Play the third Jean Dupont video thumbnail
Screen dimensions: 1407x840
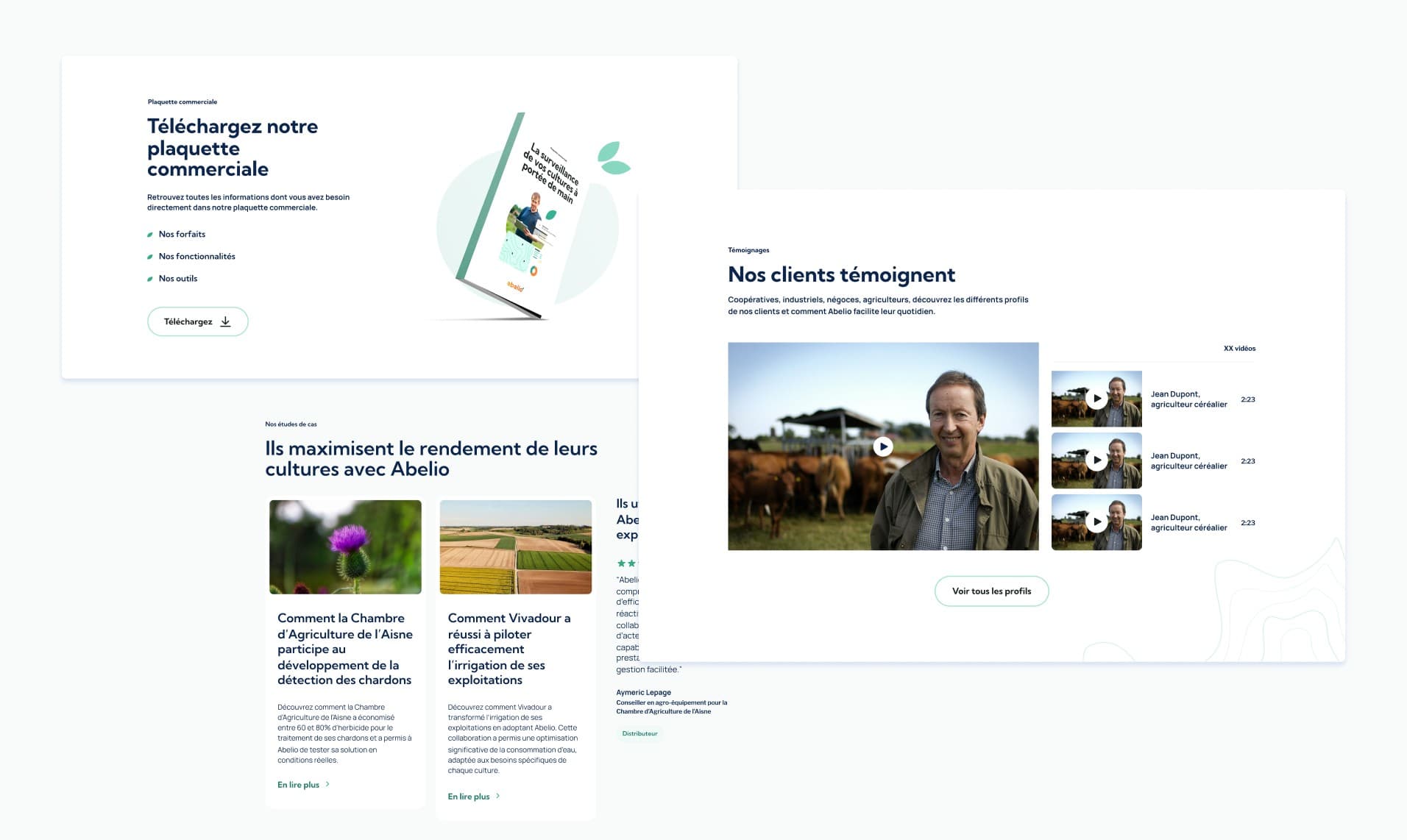point(1096,522)
